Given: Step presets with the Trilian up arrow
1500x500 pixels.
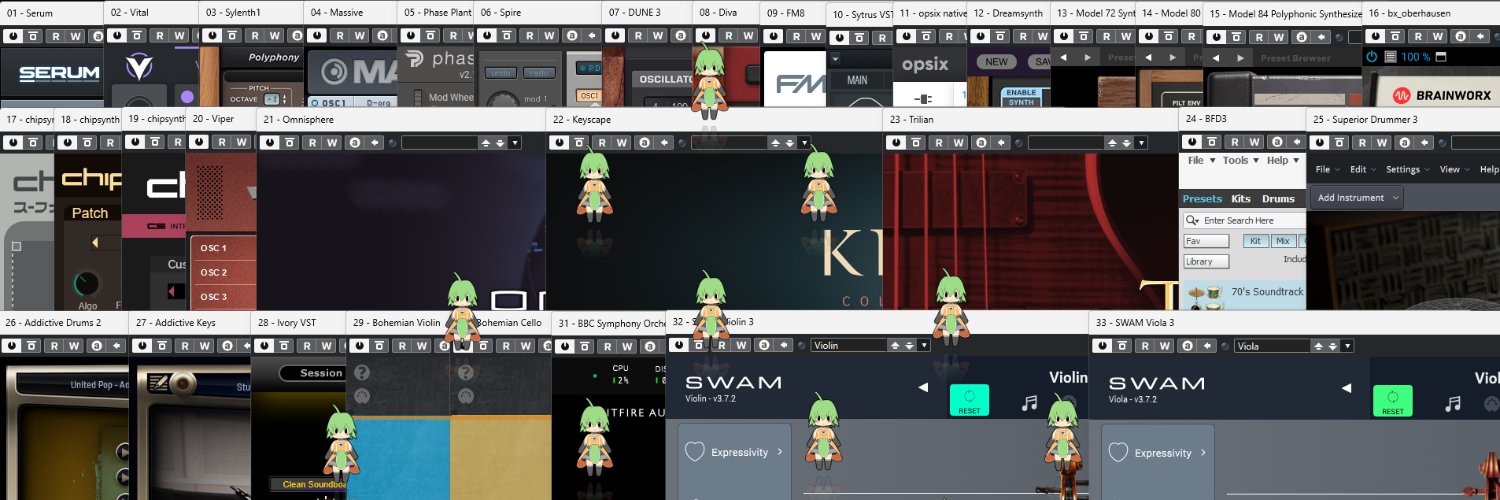Looking at the screenshot, I should 1113,143.
